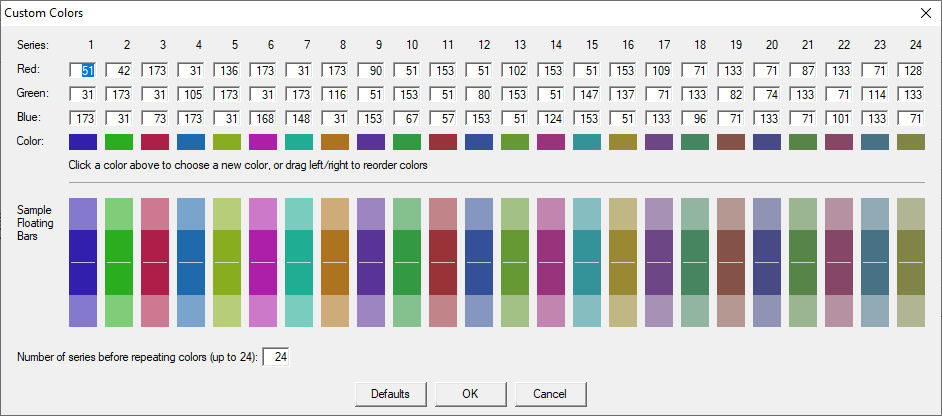Screen dimensions: 942x416
Task: Click the color swatch for series 1
Action: (83, 142)
